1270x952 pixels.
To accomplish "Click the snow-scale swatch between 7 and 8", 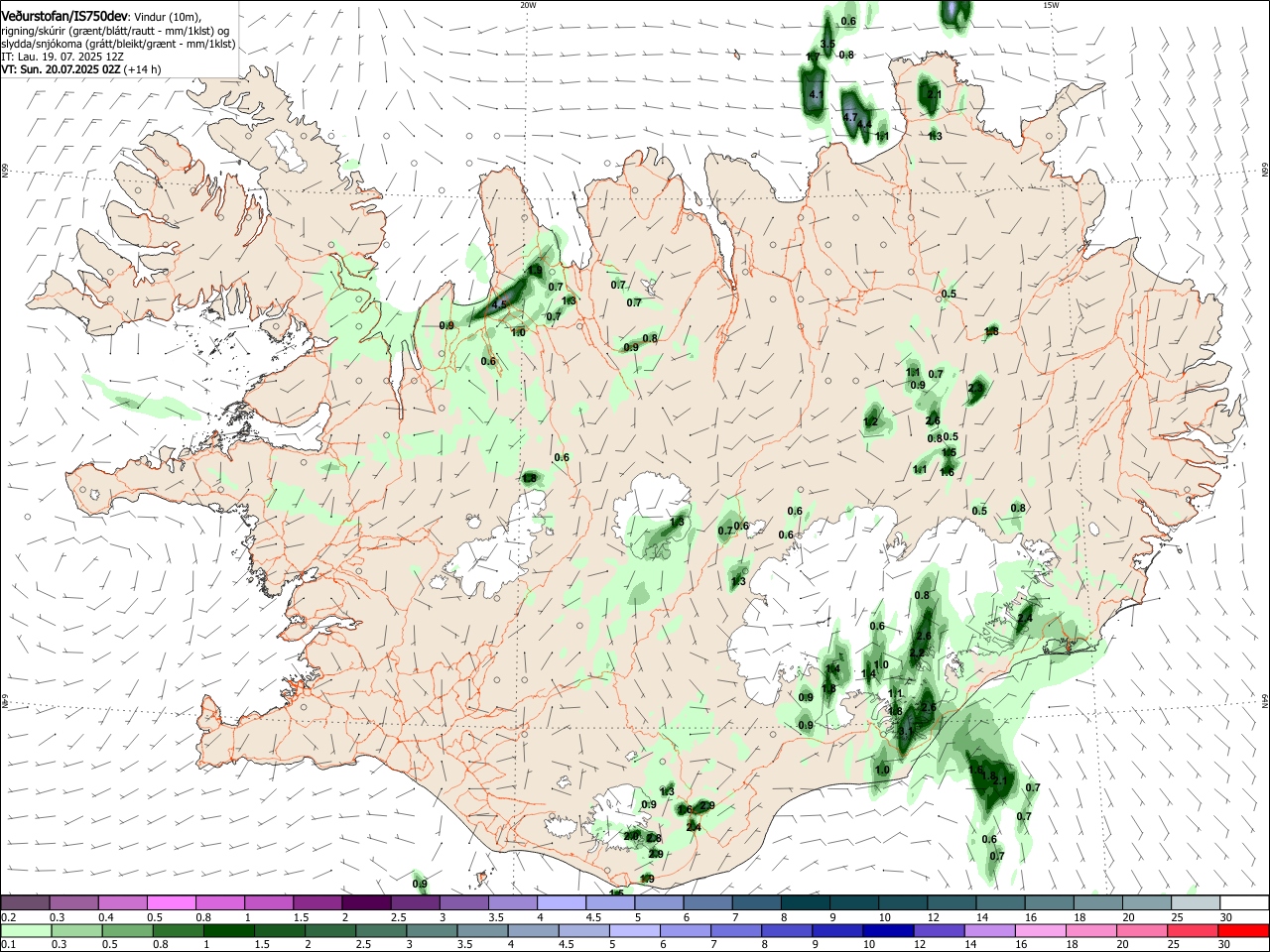I will 756,902.
